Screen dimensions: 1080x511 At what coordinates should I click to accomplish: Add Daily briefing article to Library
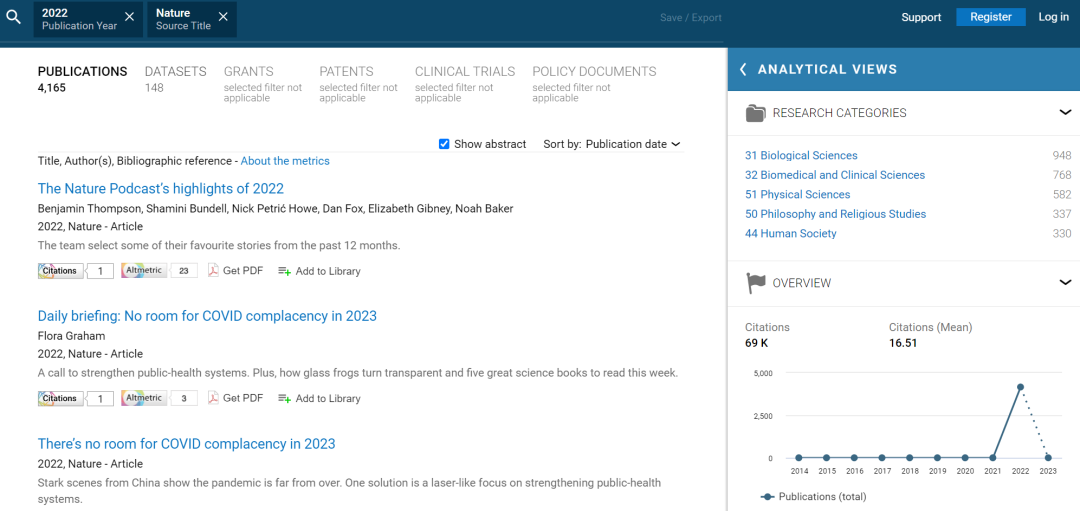[319, 399]
